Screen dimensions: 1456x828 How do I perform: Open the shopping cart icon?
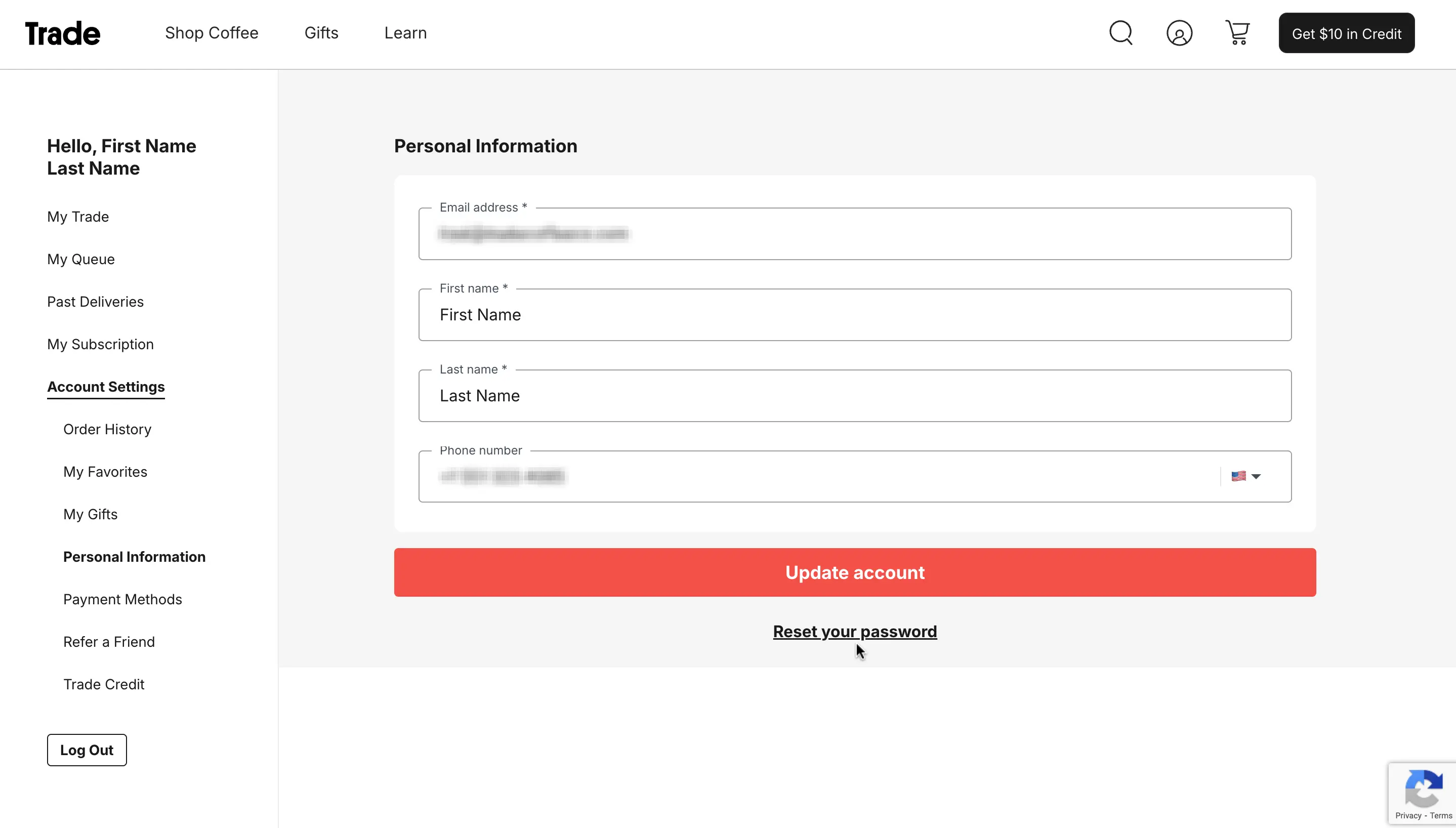pos(1237,33)
